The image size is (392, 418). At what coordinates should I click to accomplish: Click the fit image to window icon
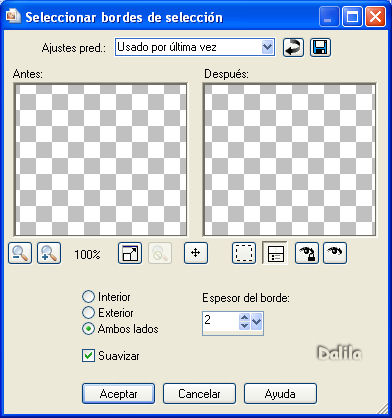click(130, 253)
